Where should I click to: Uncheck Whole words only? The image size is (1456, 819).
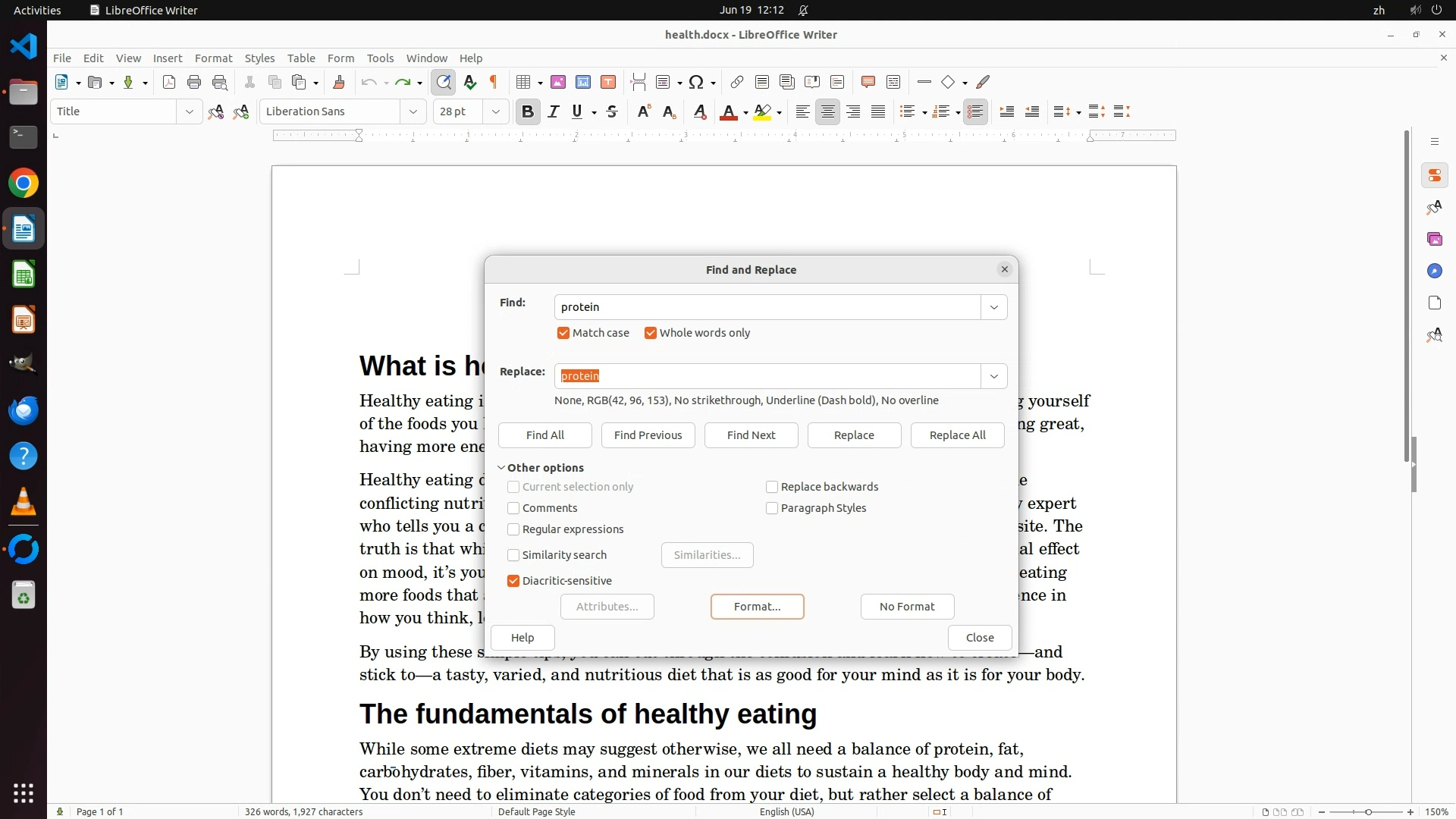point(651,333)
